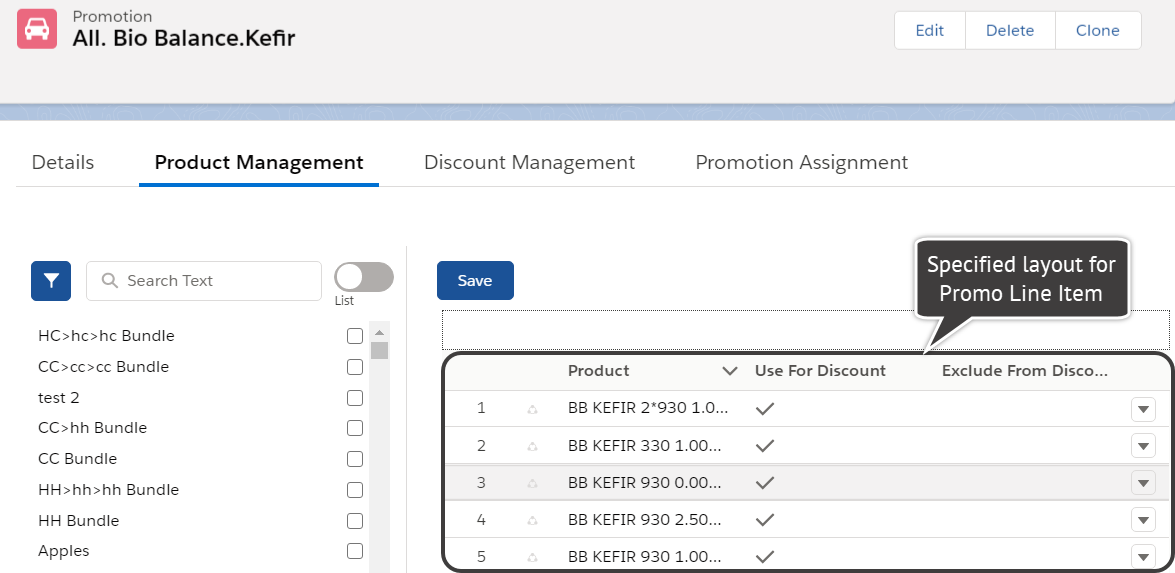The height and width of the screenshot is (573, 1175).
Task: Click the Promotion car icon
Action: 37,29
